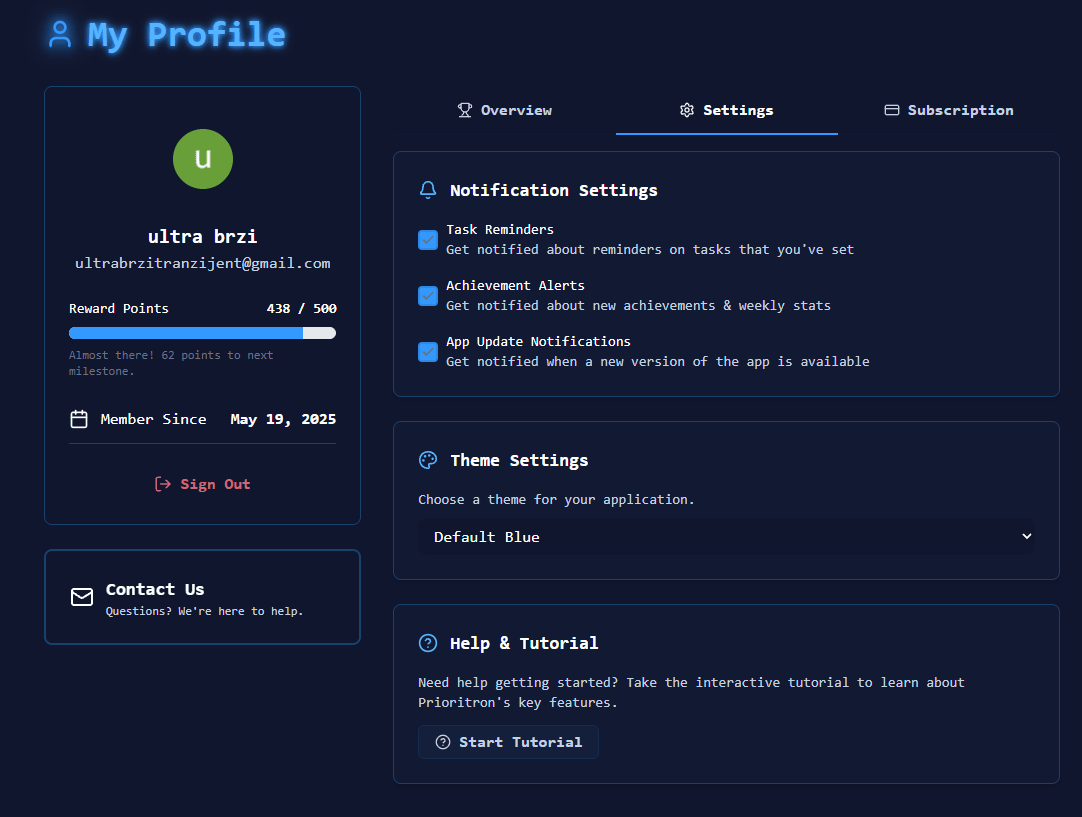The height and width of the screenshot is (817, 1082).
Task: Click the Sign Out link
Action: 203,484
